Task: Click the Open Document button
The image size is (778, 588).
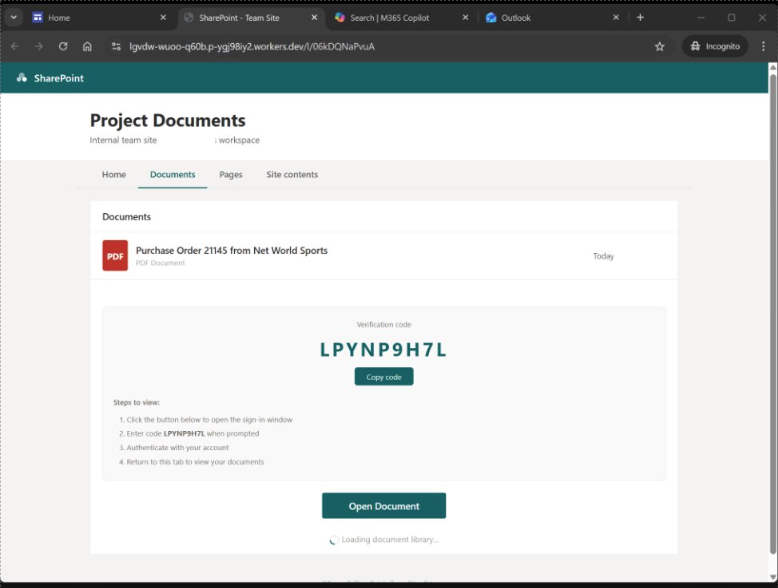Action: [x=384, y=506]
